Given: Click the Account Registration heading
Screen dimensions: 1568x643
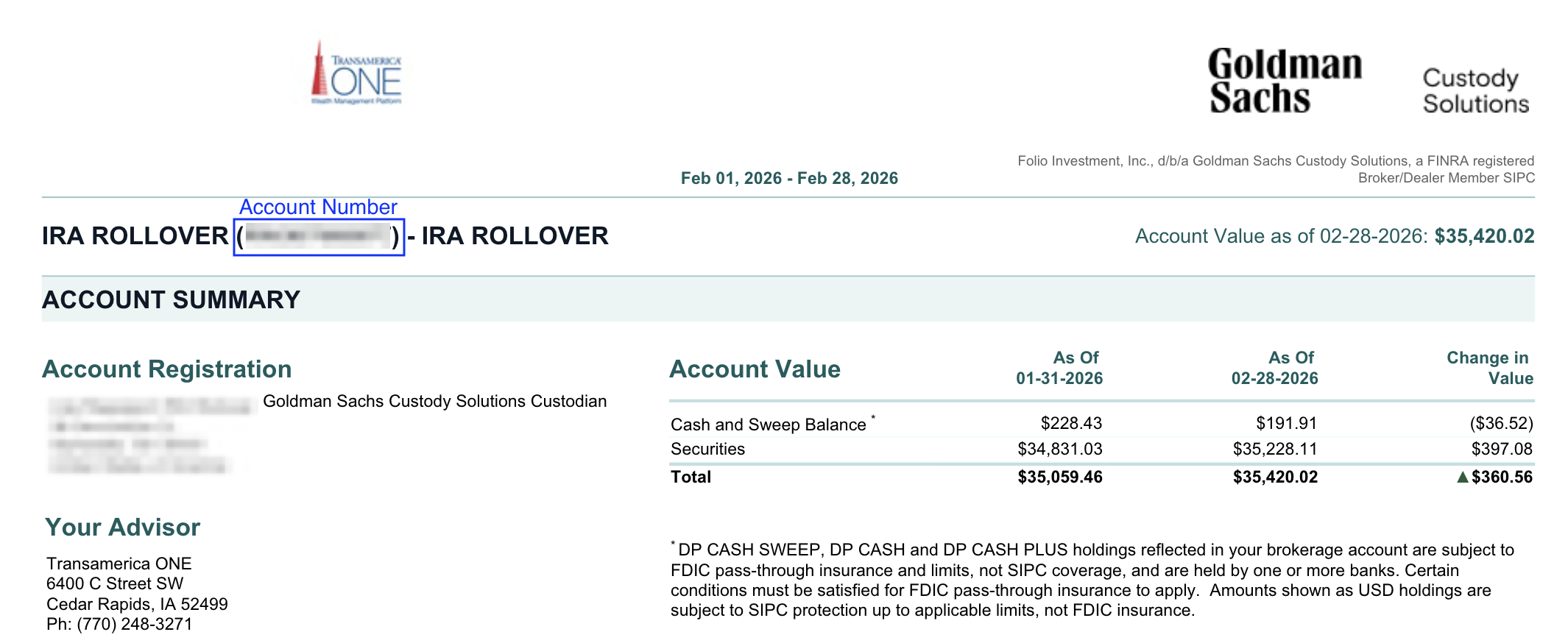Looking at the screenshot, I should click(167, 369).
